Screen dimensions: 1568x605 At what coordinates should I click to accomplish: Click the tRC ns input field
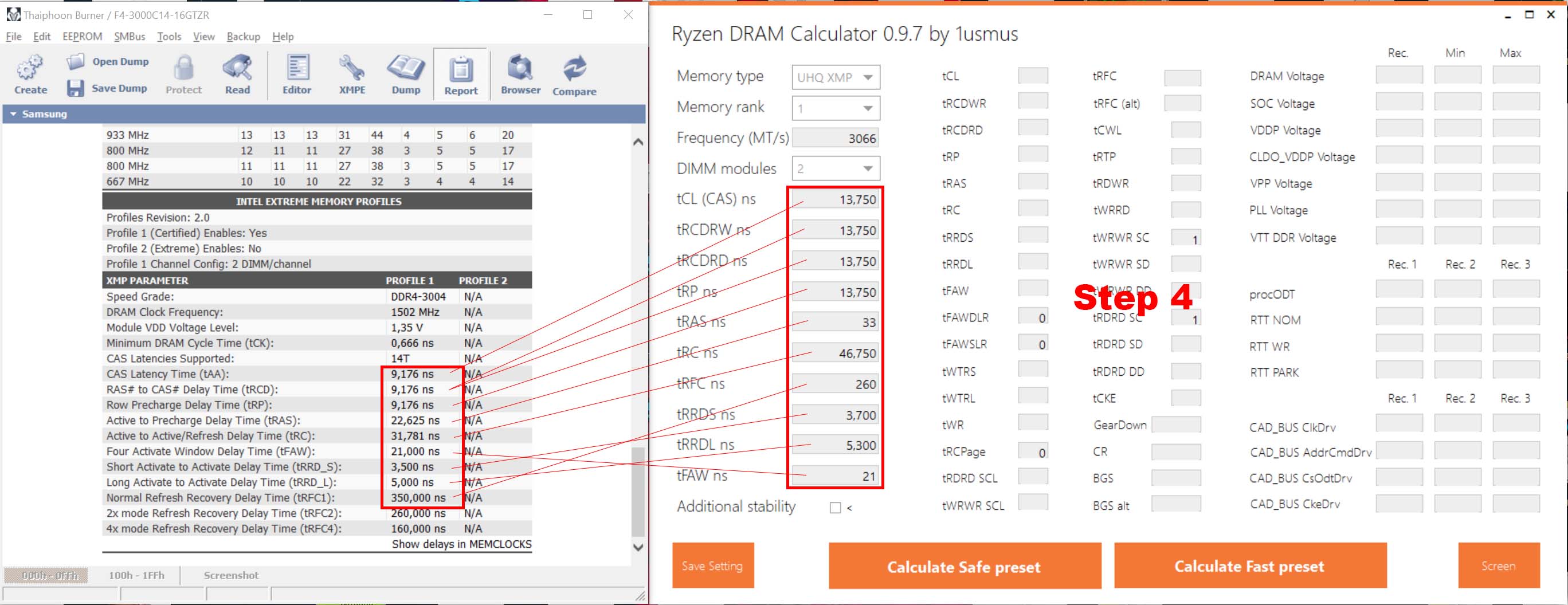835,353
